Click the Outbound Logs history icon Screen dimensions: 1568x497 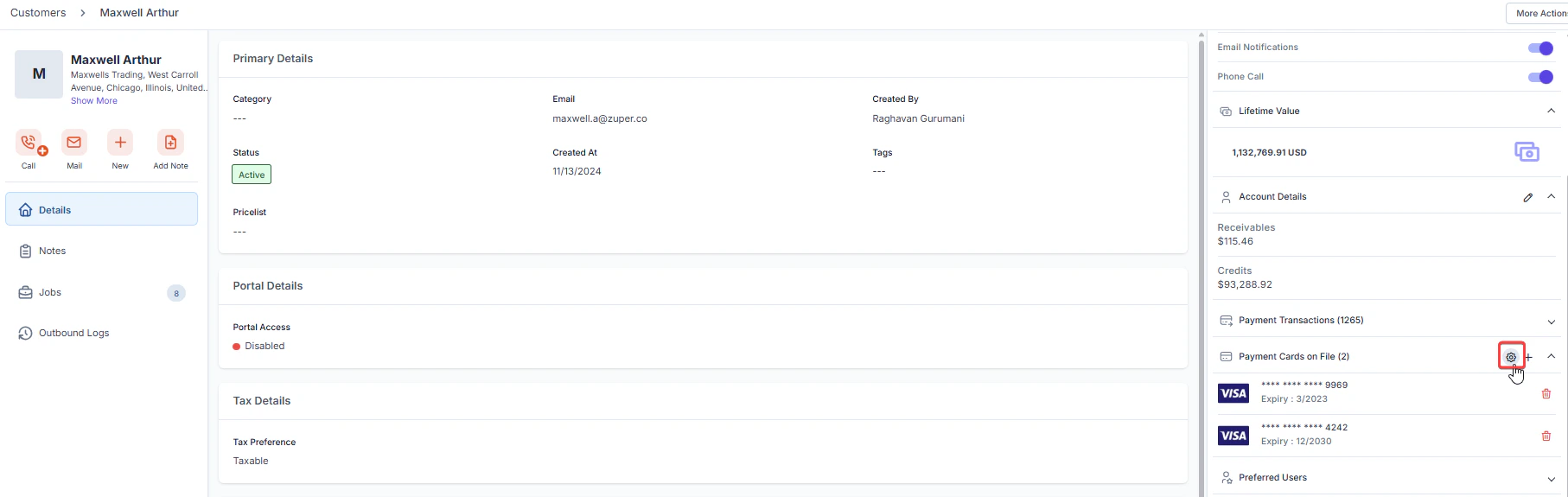pyautogui.click(x=25, y=334)
